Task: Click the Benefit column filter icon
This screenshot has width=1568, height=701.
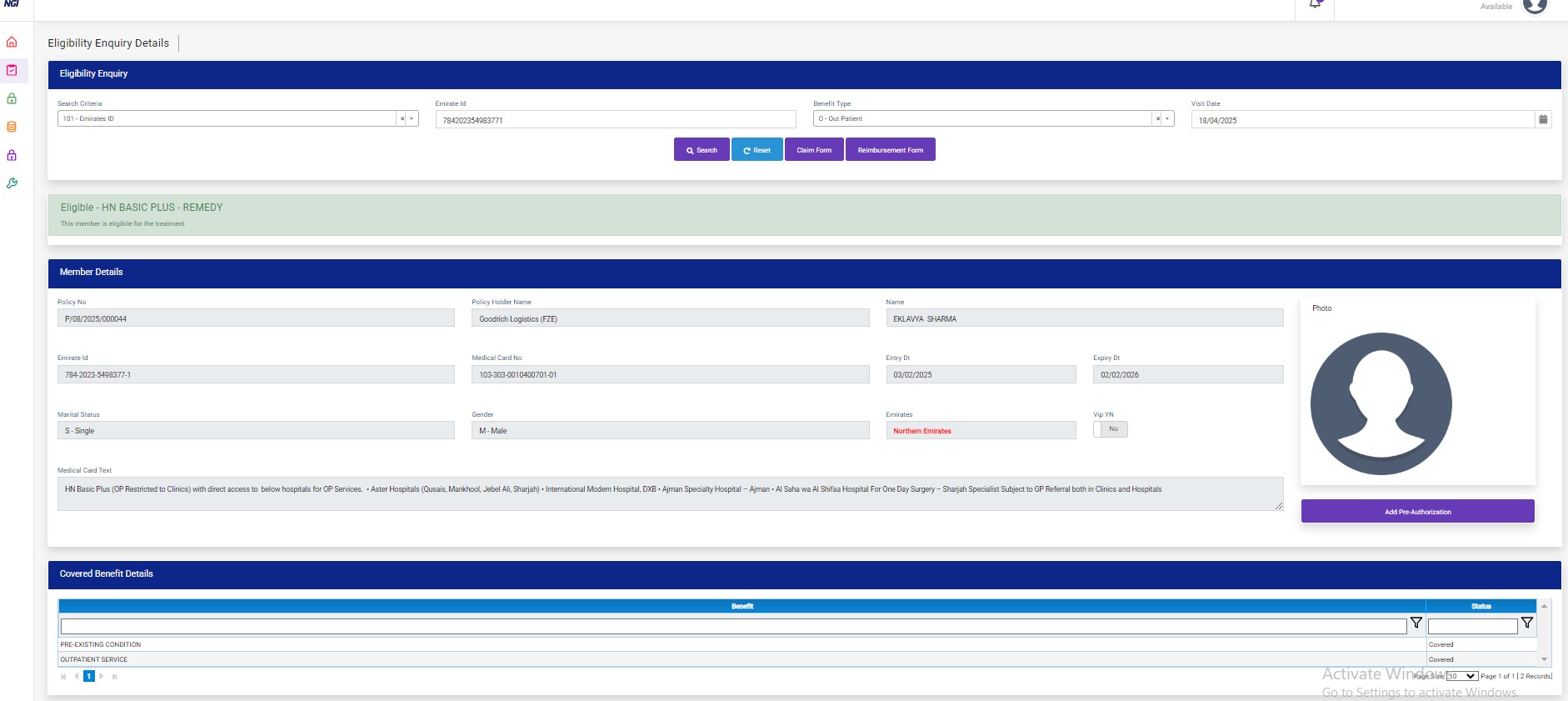Action: pos(1416,623)
